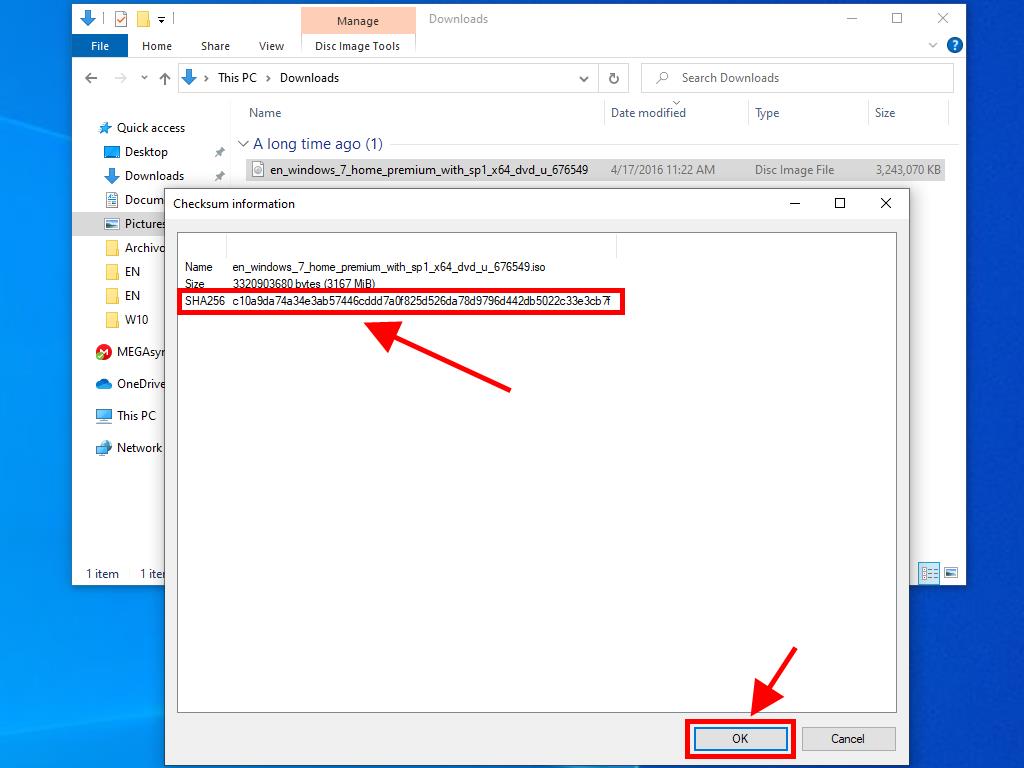Viewport: 1024px width, 768px height.
Task: Open Explorer Help question mark icon
Action: (954, 45)
